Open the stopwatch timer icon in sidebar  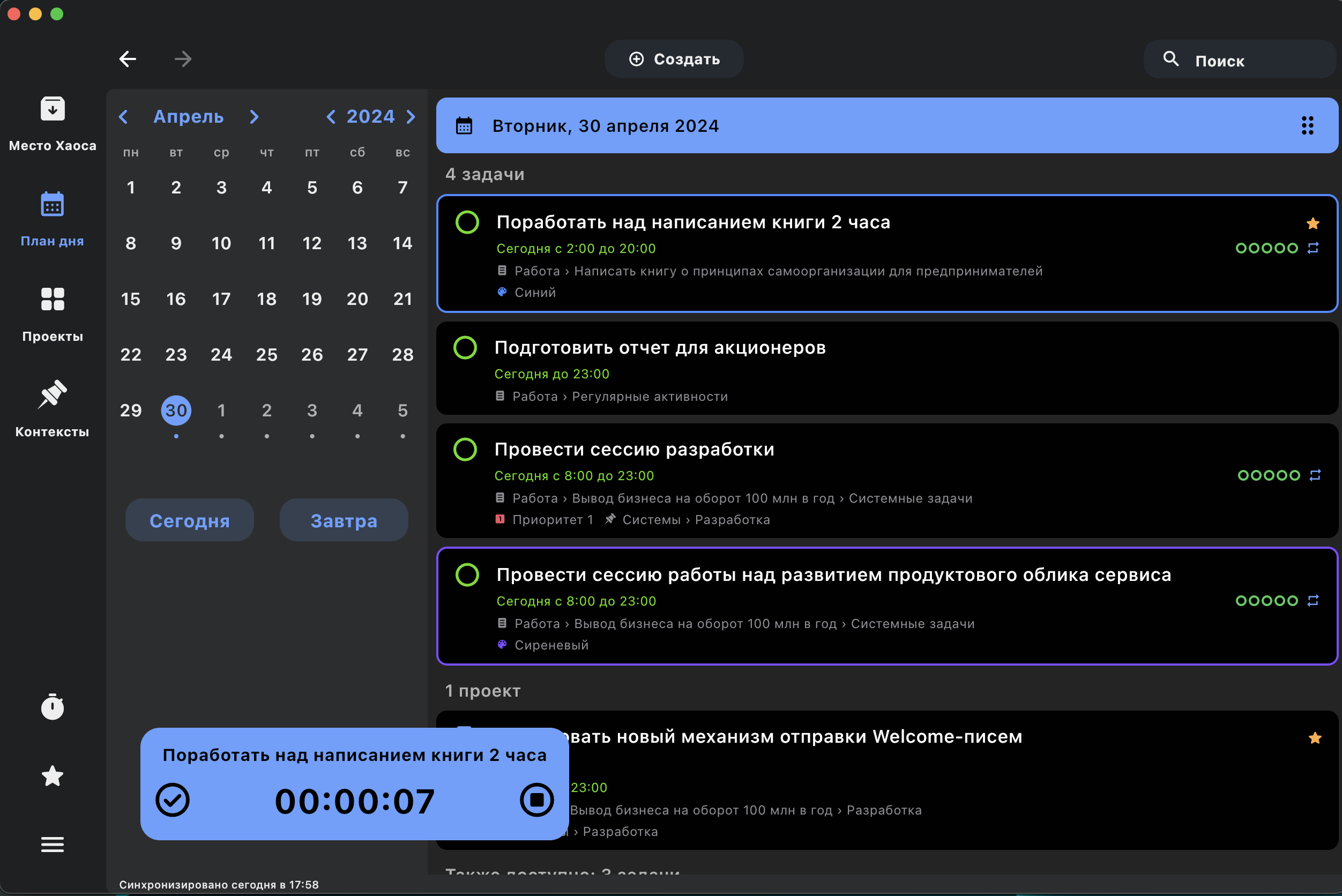[53, 707]
